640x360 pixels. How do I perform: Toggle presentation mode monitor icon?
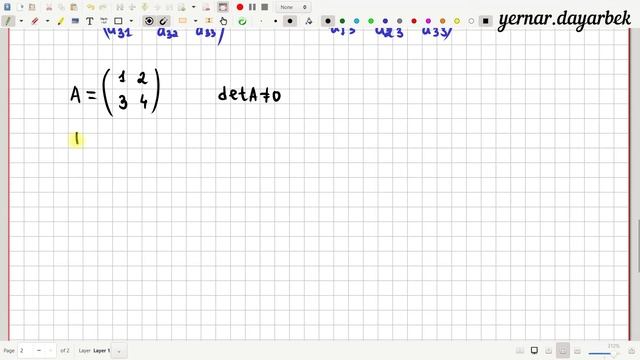[x=534, y=351]
